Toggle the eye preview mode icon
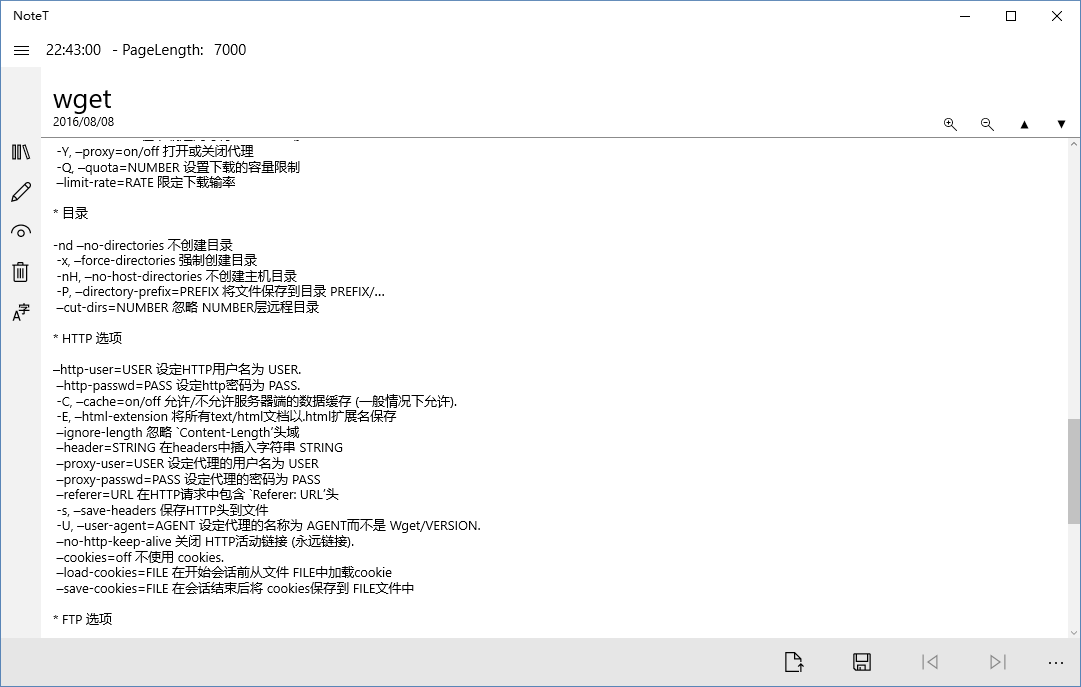Viewport: 1081px width, 687px height. (x=21, y=232)
